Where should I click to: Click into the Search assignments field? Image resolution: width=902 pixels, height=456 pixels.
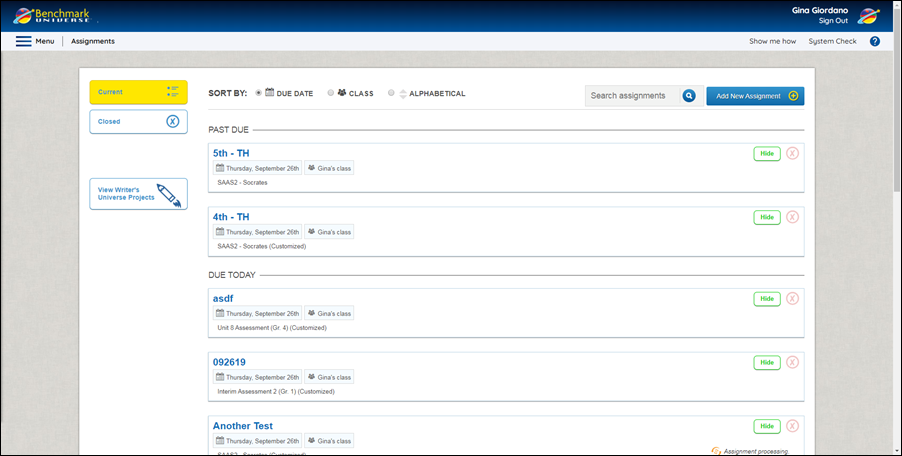click(x=633, y=96)
